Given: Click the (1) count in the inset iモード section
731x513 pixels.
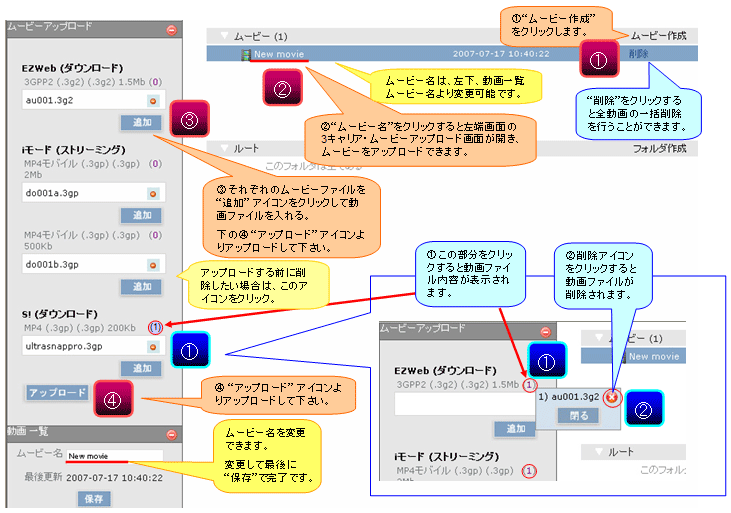Looking at the screenshot, I should coord(529,471).
